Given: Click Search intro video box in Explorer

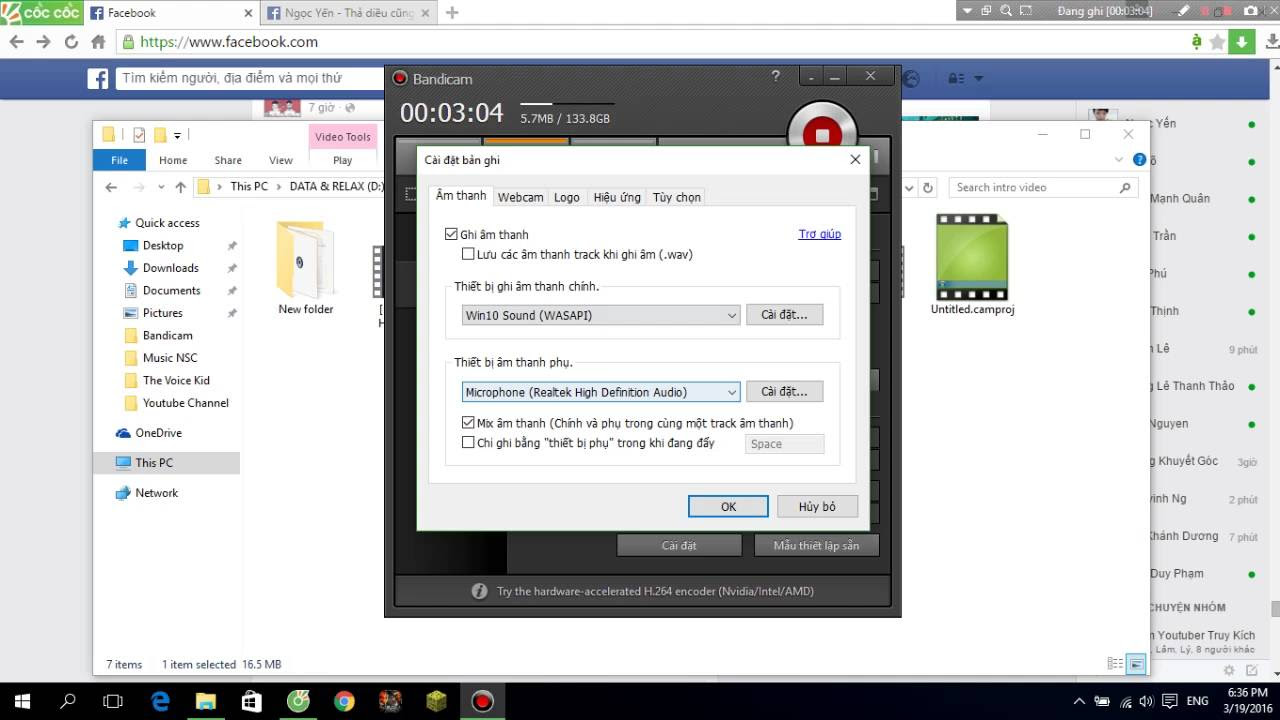Looking at the screenshot, I should (1044, 187).
